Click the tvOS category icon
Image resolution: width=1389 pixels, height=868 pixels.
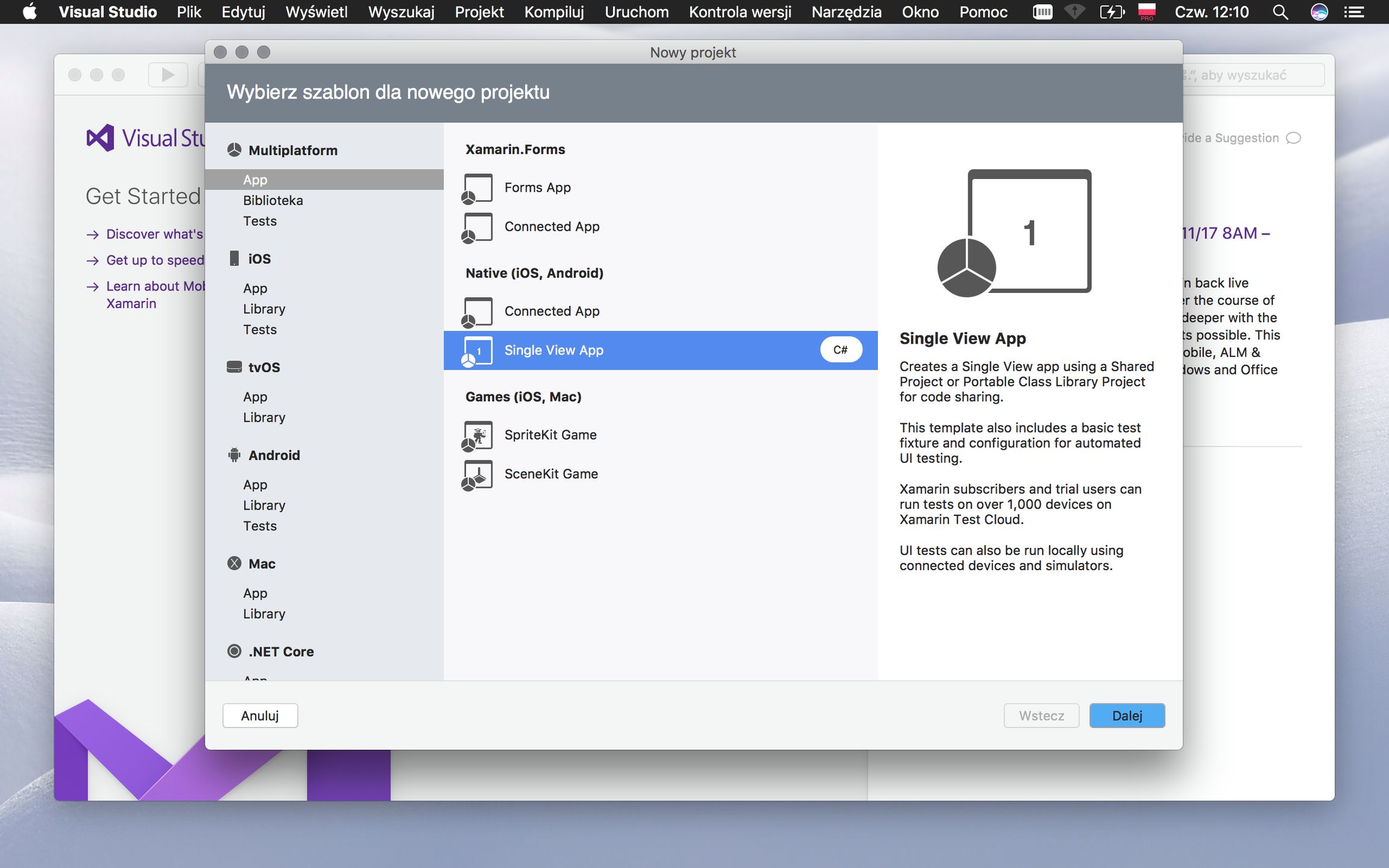coord(235,367)
